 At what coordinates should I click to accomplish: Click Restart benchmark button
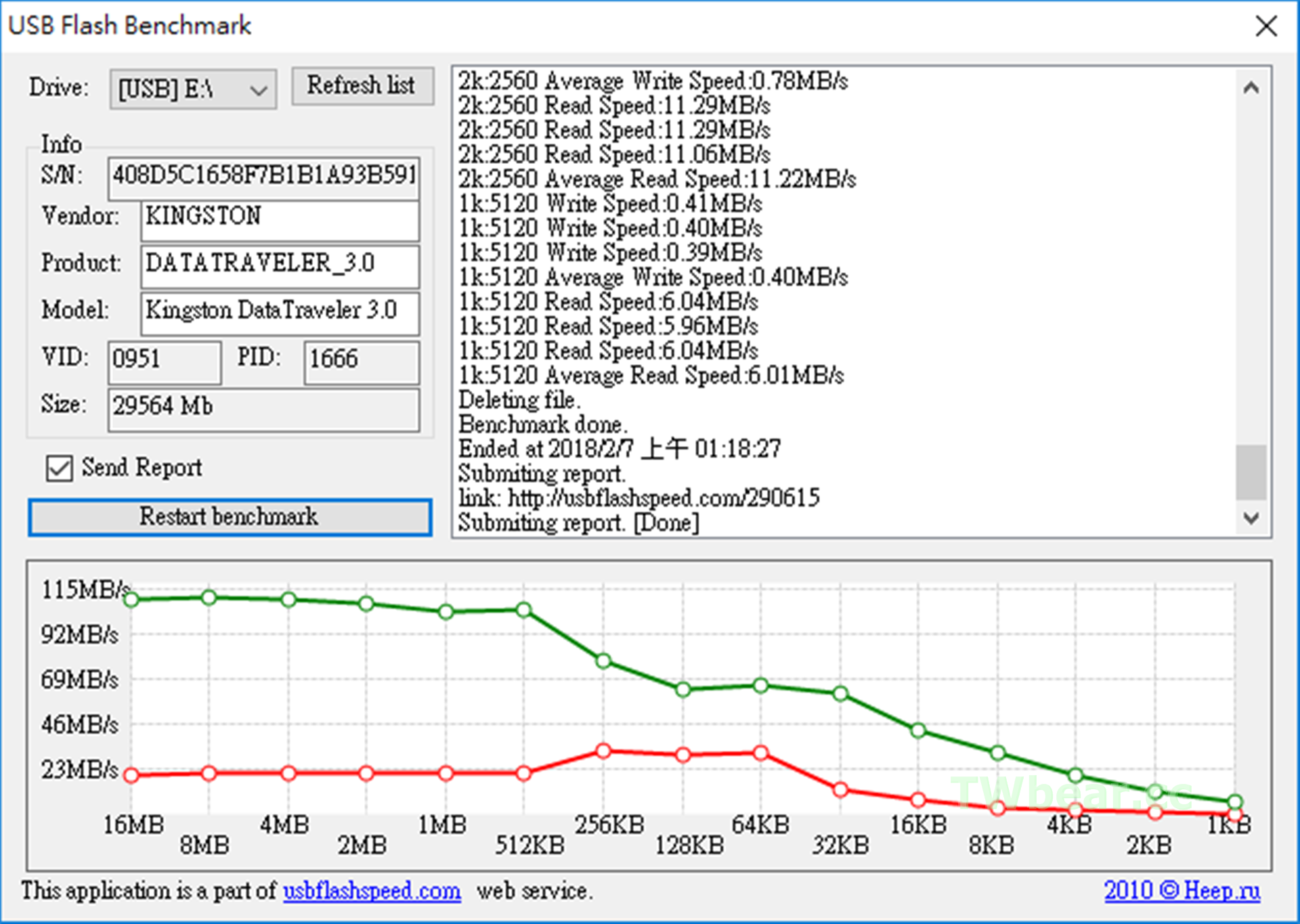[x=230, y=517]
